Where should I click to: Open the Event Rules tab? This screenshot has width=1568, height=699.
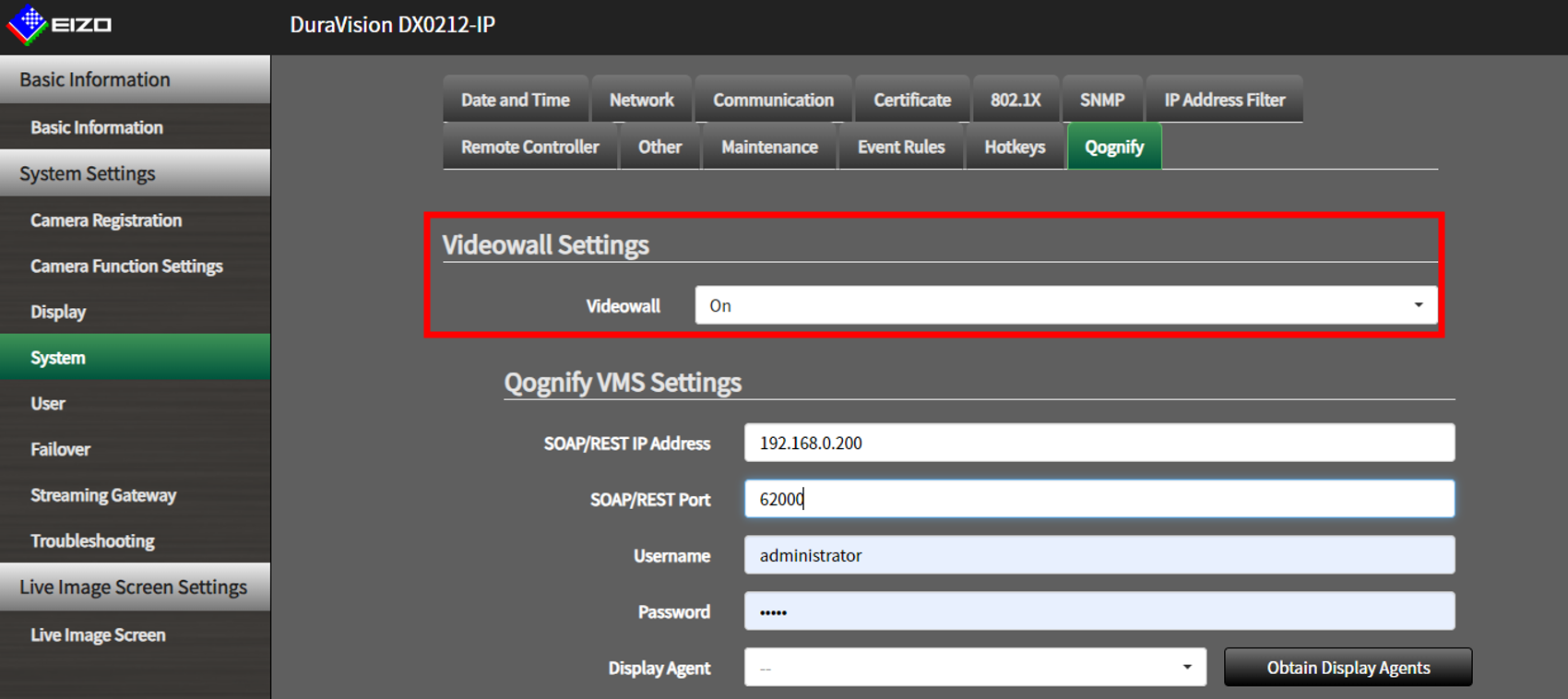point(901,147)
